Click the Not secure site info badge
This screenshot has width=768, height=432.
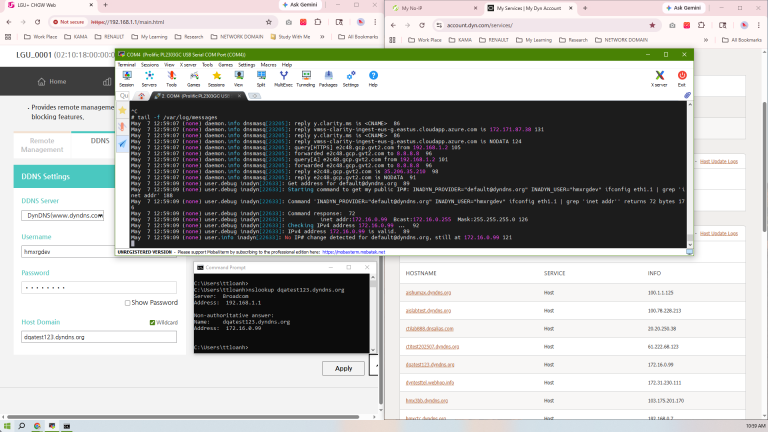(x=69, y=22)
